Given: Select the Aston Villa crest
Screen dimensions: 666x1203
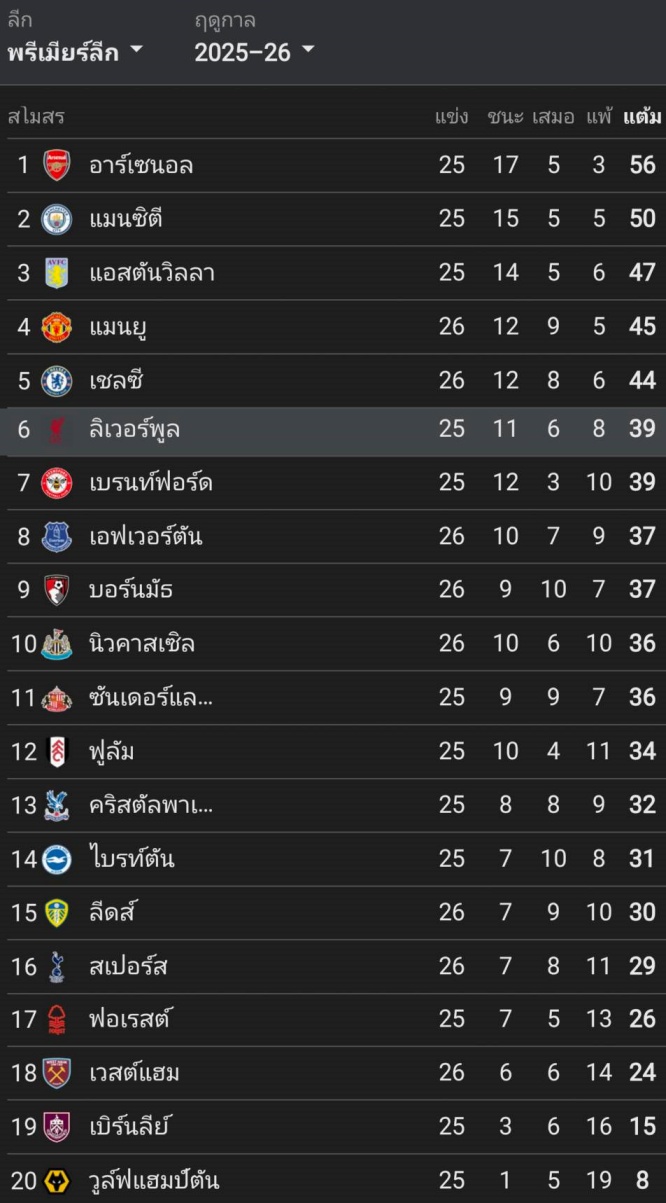Looking at the screenshot, I should tap(57, 273).
